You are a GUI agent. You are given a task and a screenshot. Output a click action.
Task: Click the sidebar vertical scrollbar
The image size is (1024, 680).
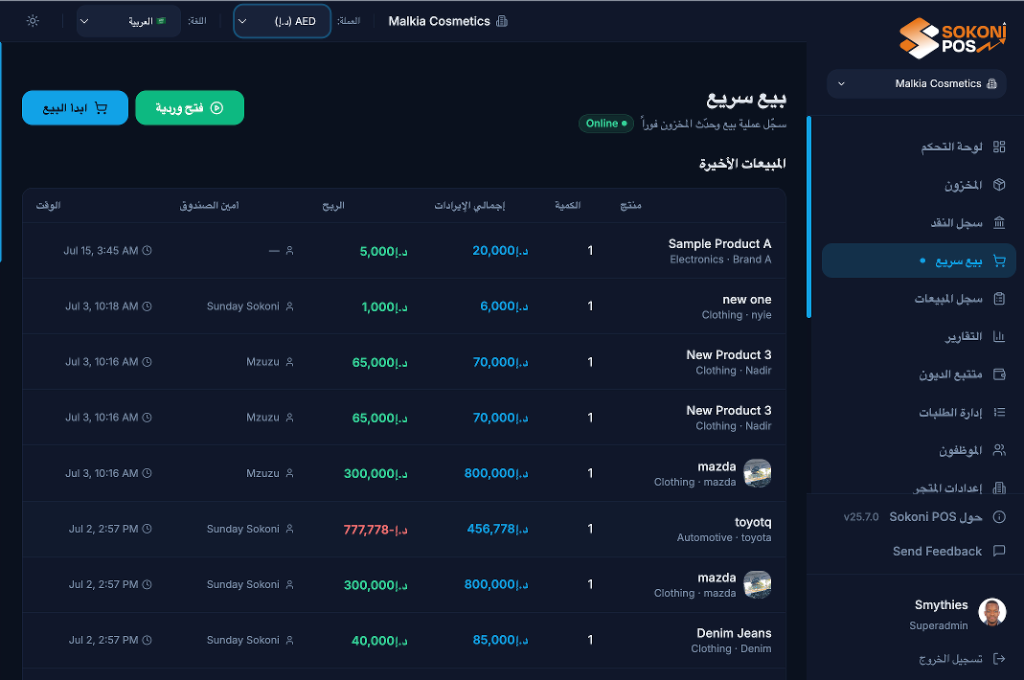(x=808, y=218)
